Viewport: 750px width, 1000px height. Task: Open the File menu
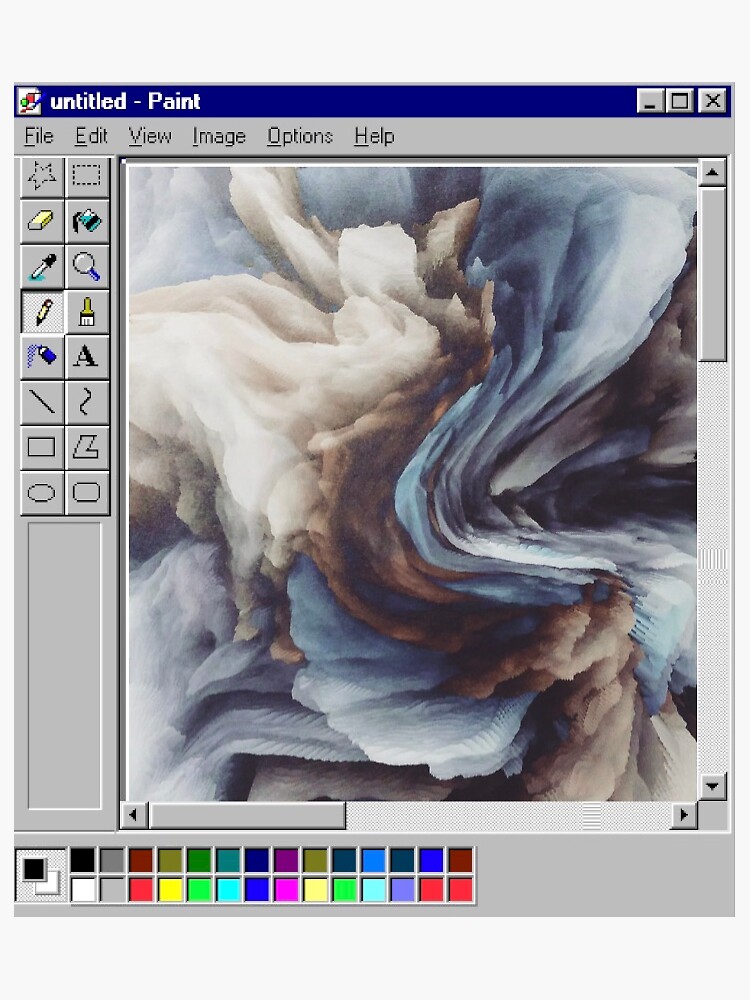pyautogui.click(x=39, y=136)
